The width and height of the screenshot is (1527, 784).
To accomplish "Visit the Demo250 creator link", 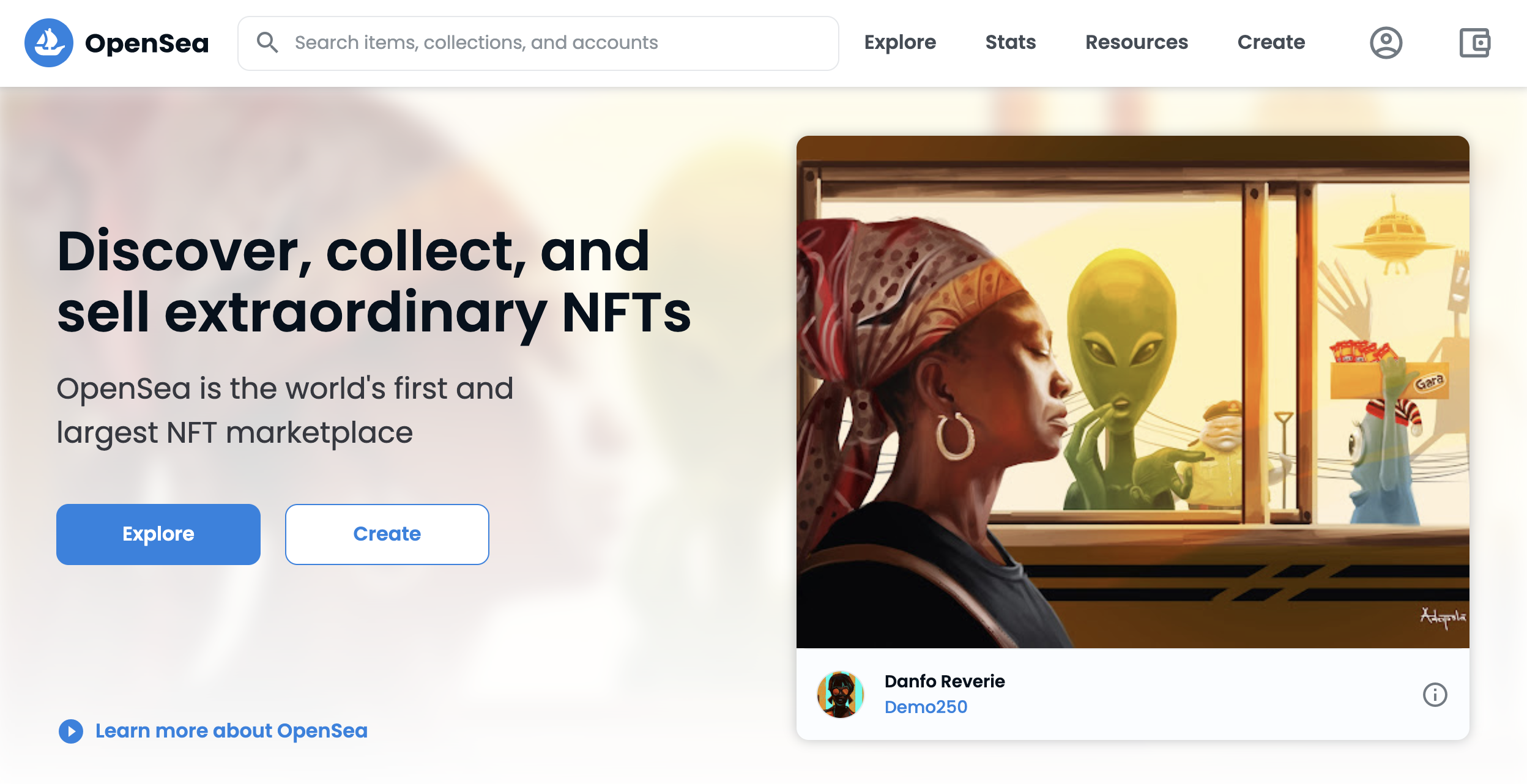I will click(926, 707).
